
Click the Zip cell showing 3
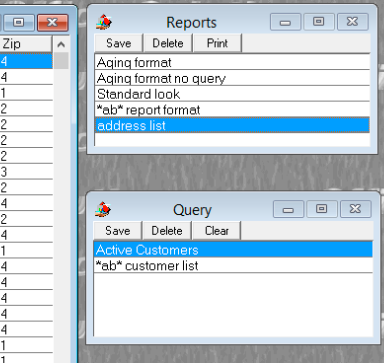(26, 172)
